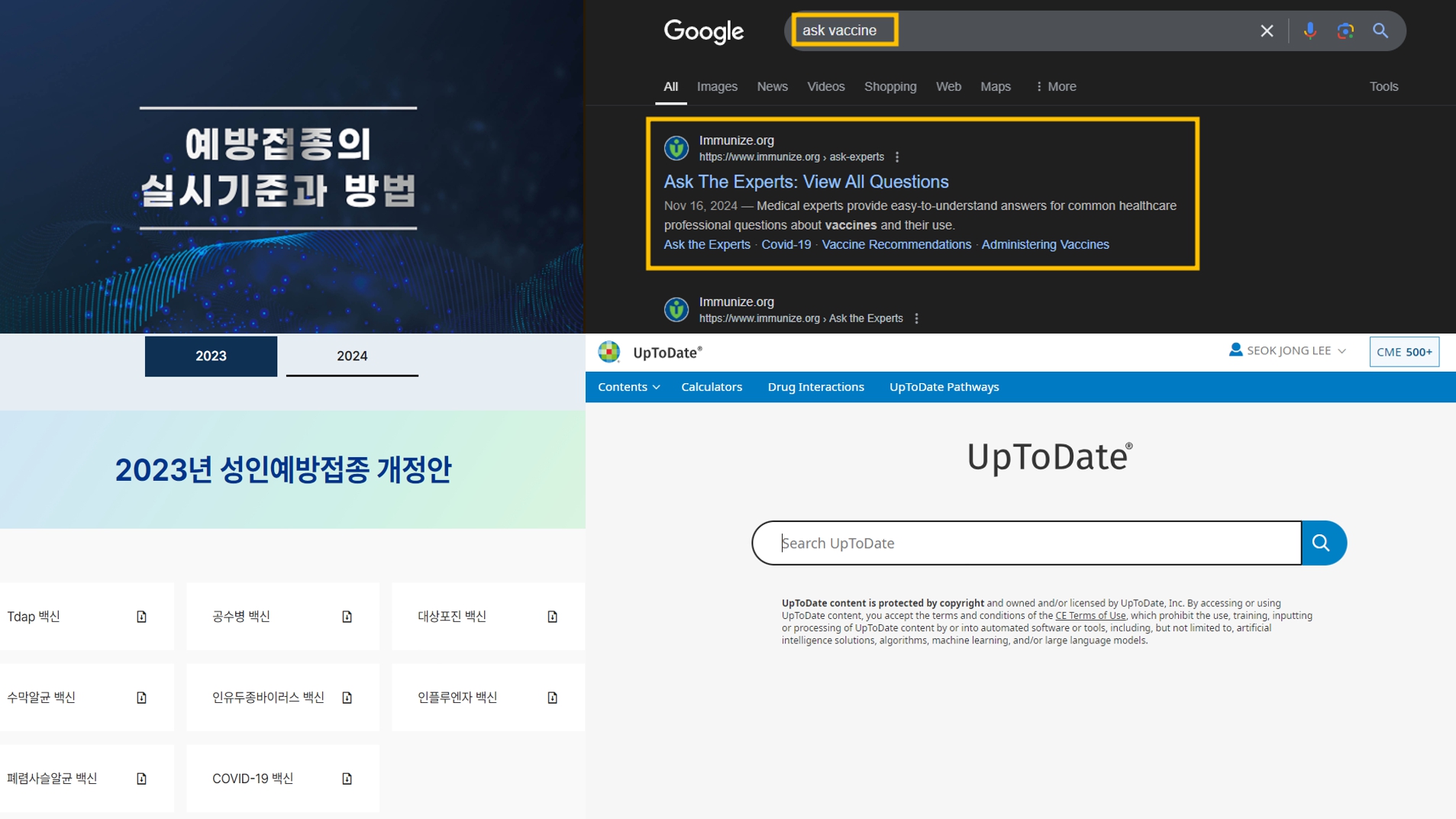Open 'Ask The Experts: View All Questions' result
The image size is (1456, 819).
click(805, 182)
